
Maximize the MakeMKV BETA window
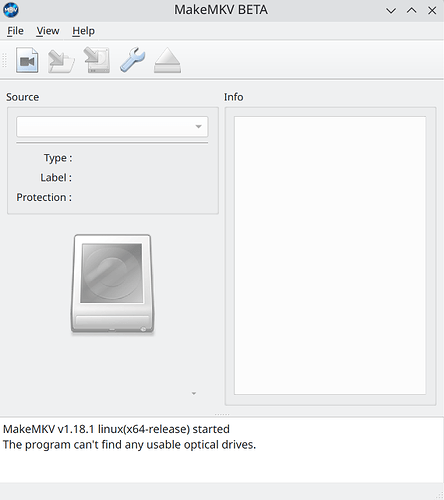412,11
